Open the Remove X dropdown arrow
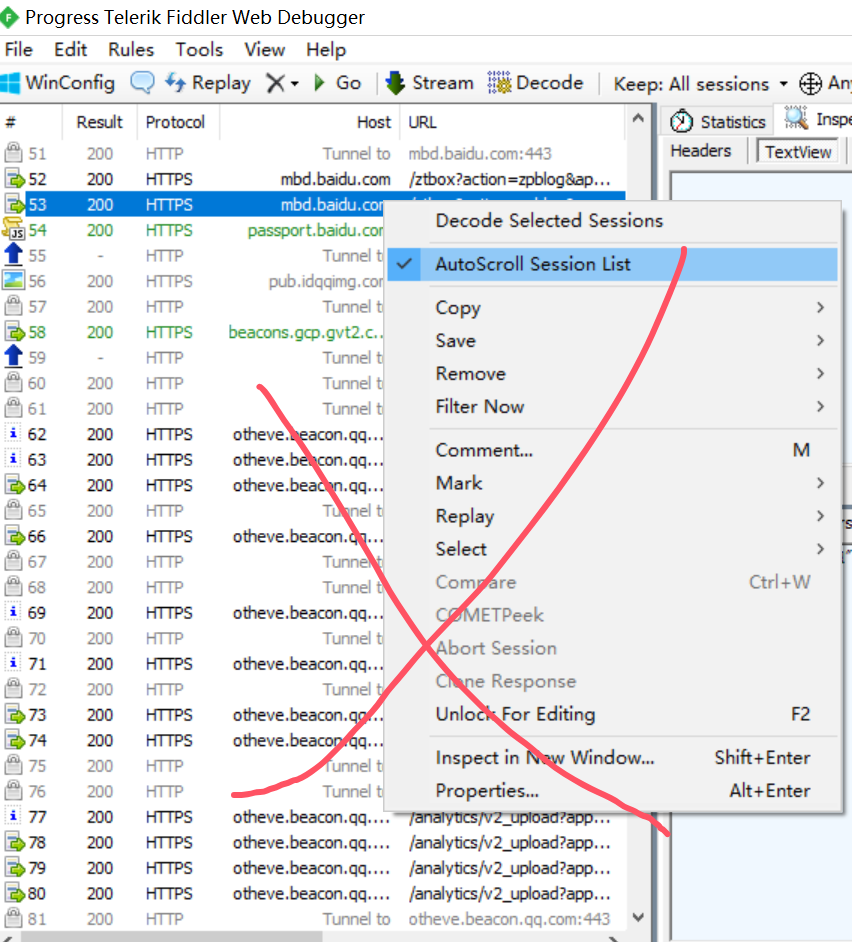Screen dimensions: 852x942 pyautogui.click(x=294, y=84)
